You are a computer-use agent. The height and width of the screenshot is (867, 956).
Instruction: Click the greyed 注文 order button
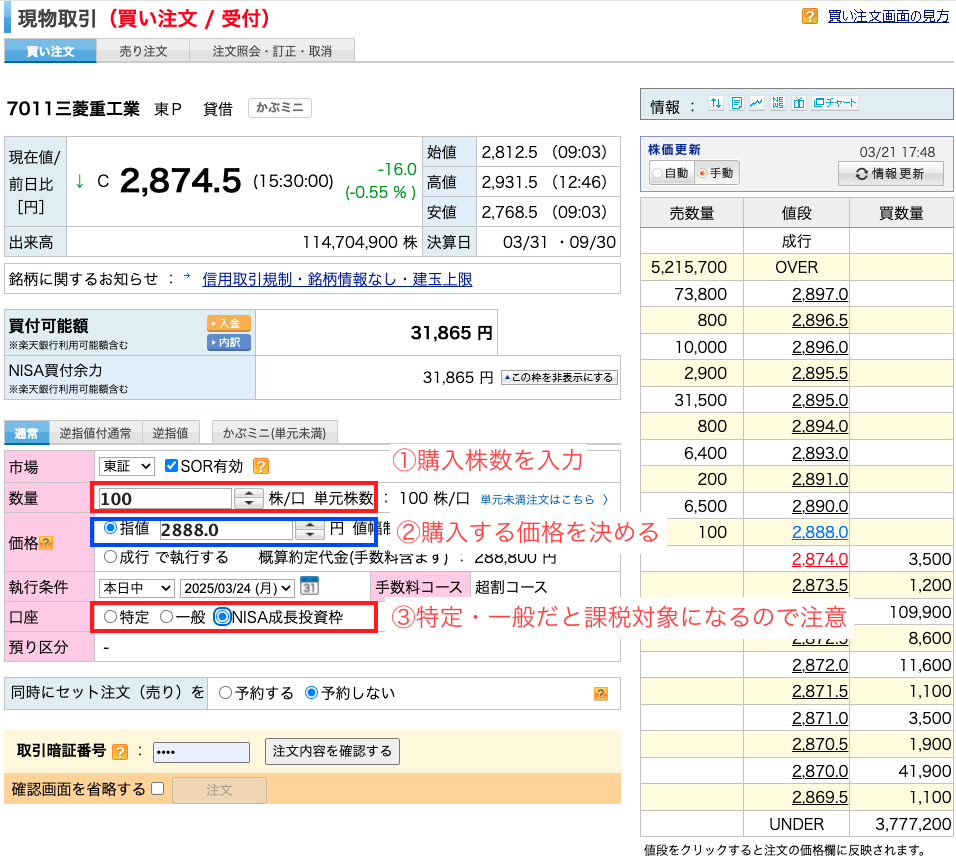point(219,790)
